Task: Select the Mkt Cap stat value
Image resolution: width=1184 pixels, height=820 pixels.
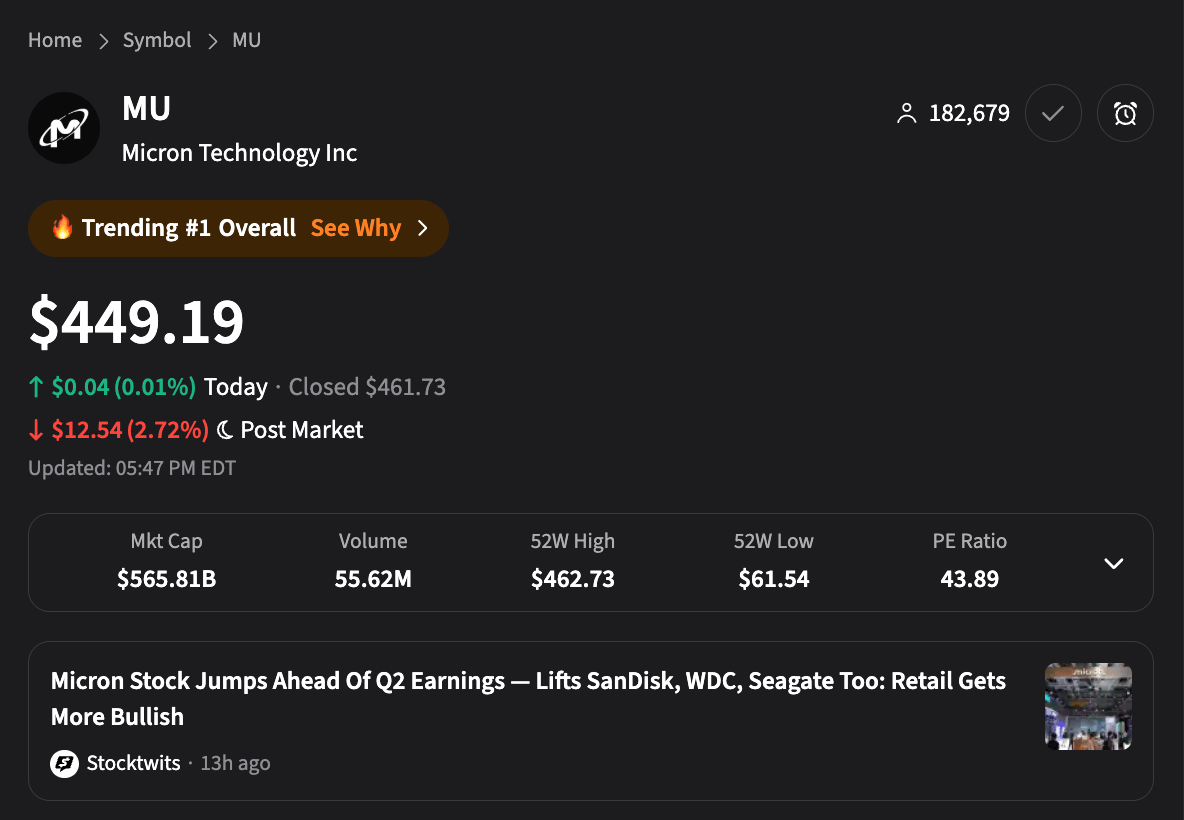Action: pyautogui.click(x=166, y=579)
